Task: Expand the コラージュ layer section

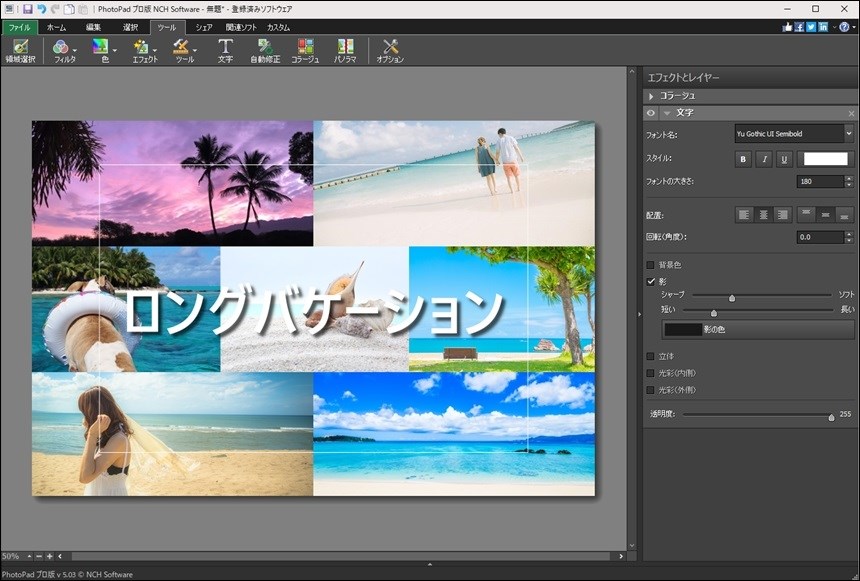Action: coord(652,96)
